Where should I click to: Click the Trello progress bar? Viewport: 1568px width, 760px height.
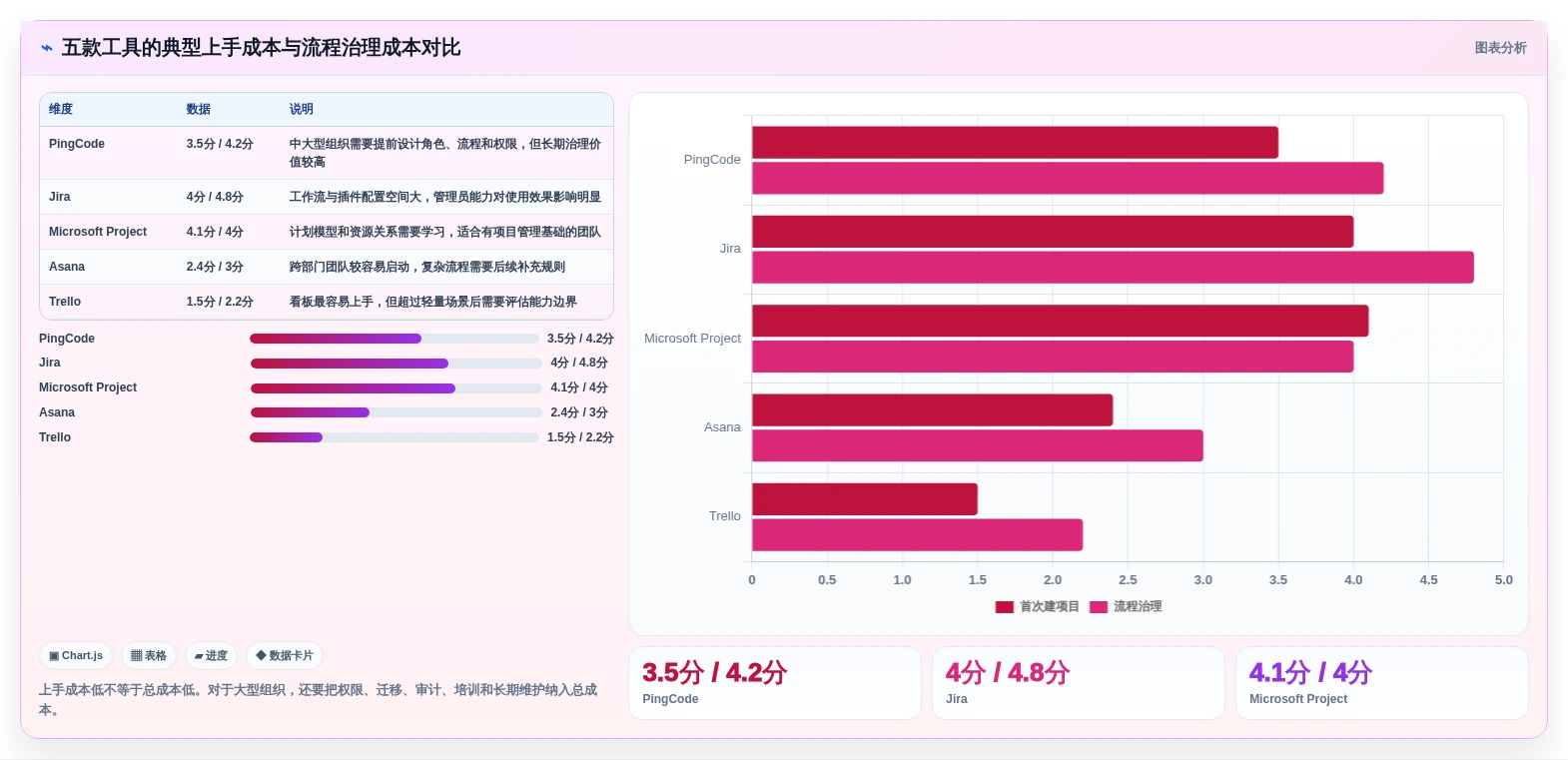[x=394, y=437]
